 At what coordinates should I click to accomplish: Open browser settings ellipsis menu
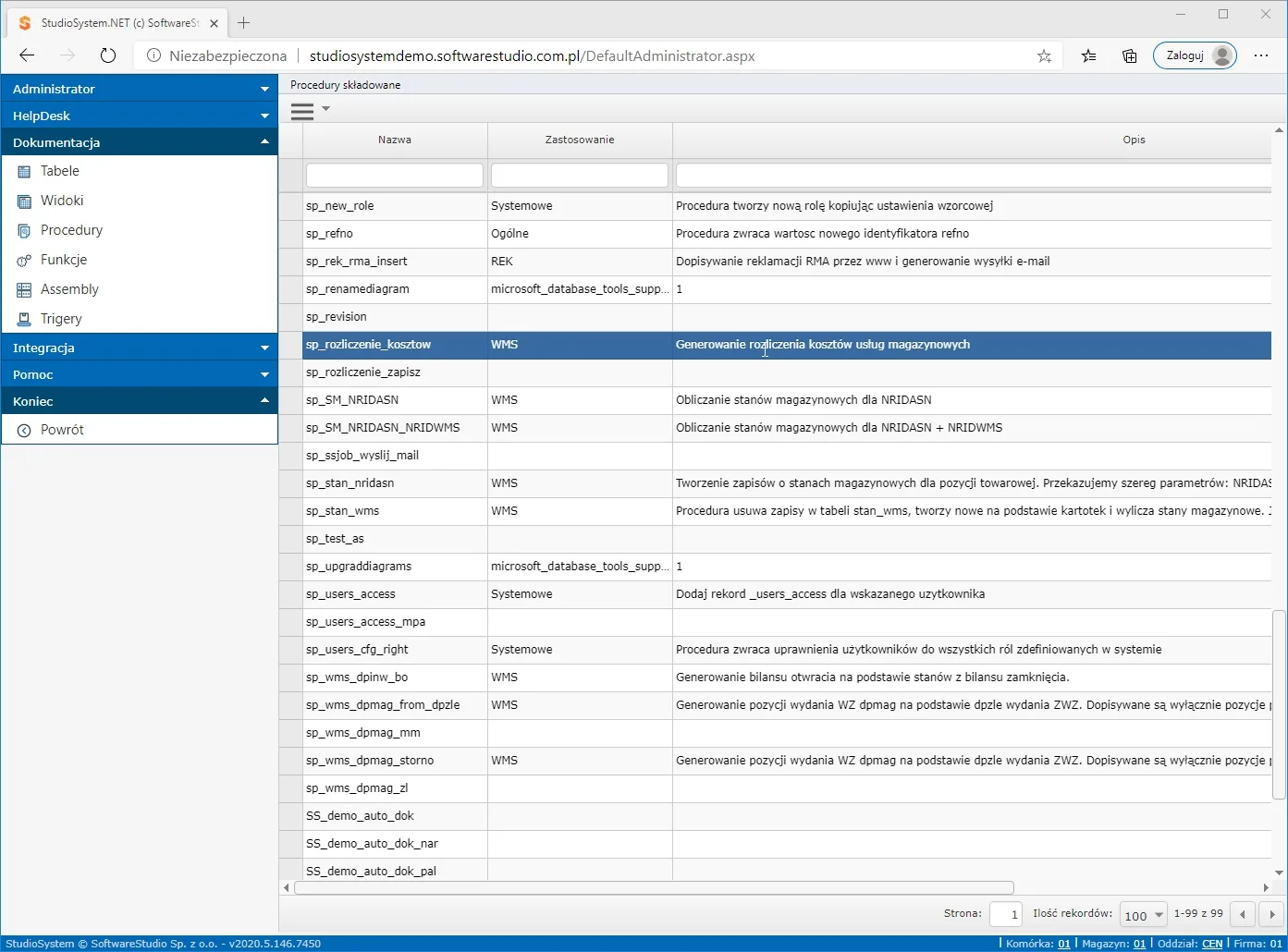pyautogui.click(x=1261, y=55)
